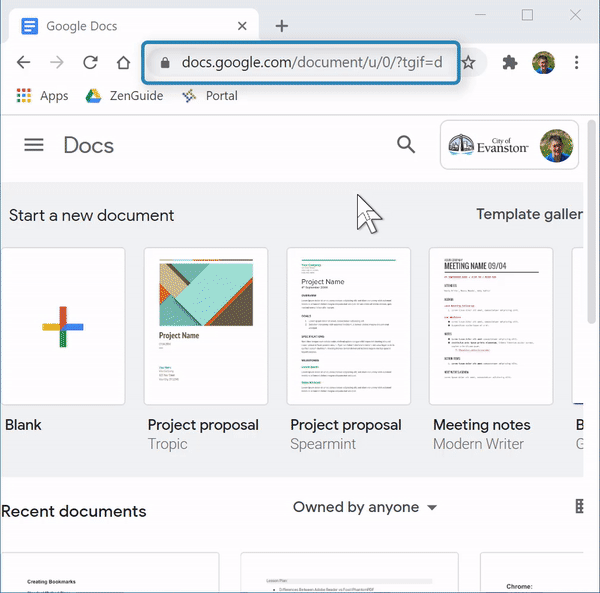Click the Google Docs favicon on tab
This screenshot has height=593, width=600.
(x=29, y=26)
